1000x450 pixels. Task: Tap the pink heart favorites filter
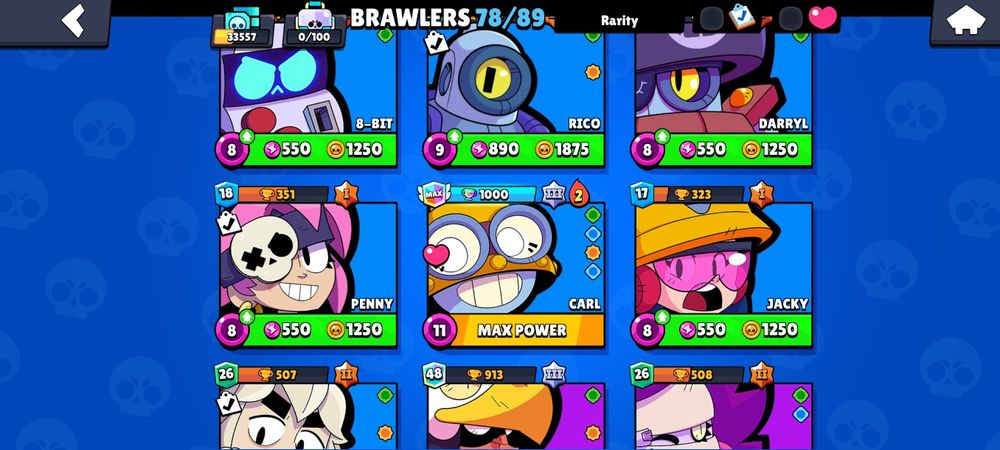[x=823, y=18]
